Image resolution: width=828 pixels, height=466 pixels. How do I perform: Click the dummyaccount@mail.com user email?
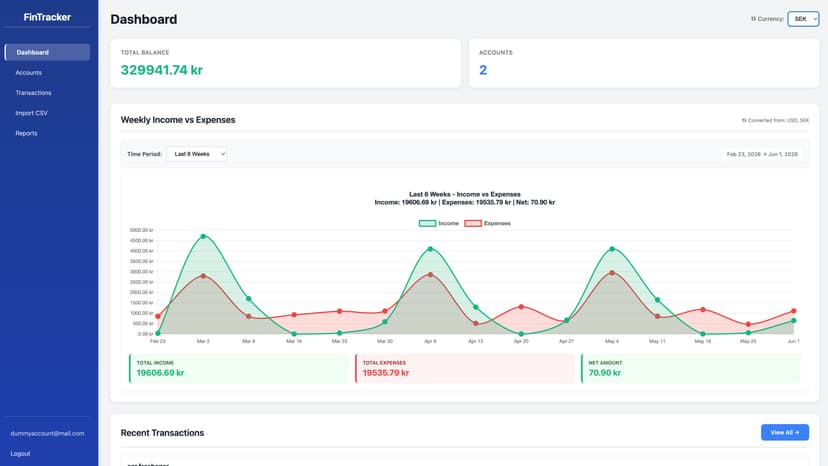[x=47, y=433]
